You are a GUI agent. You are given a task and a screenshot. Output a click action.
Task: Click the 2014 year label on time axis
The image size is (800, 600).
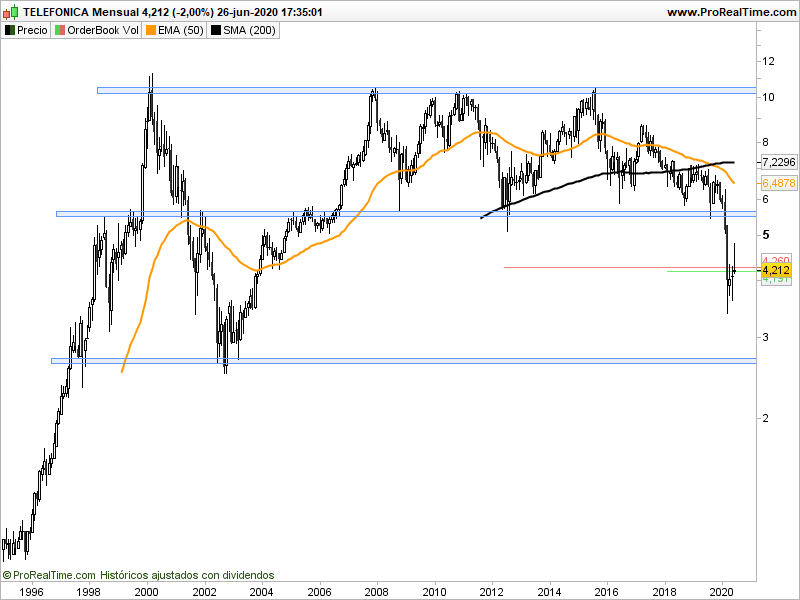click(550, 592)
